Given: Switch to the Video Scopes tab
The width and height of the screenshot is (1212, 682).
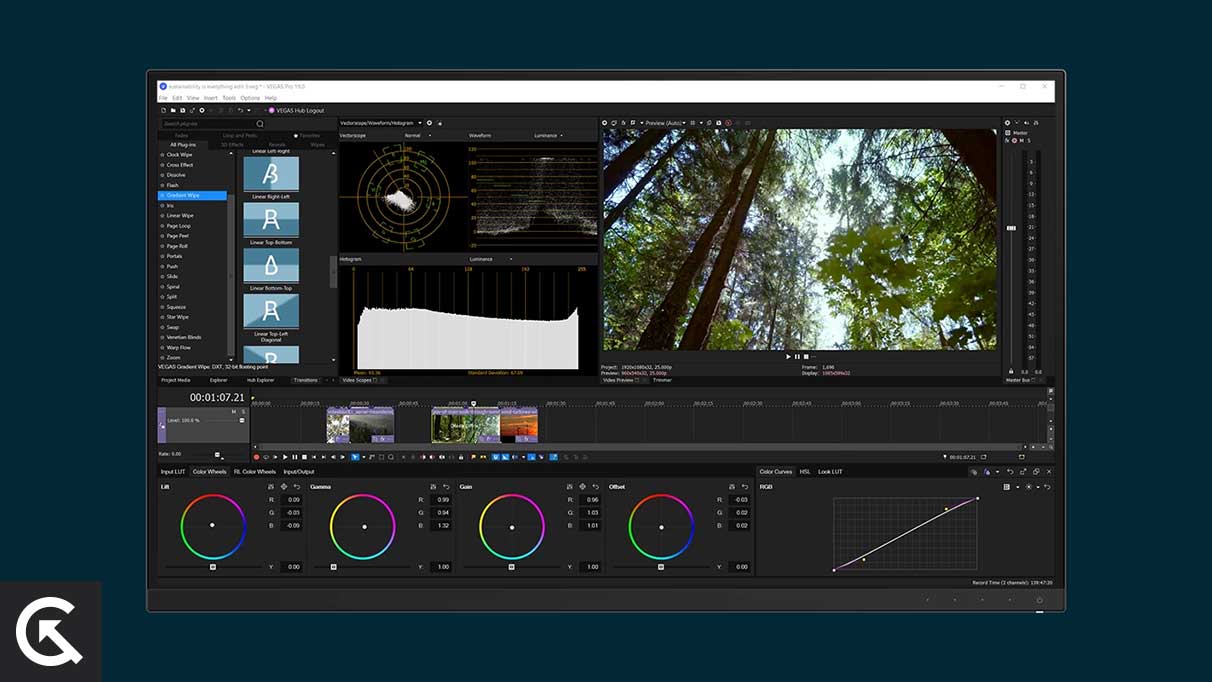Looking at the screenshot, I should 358,380.
